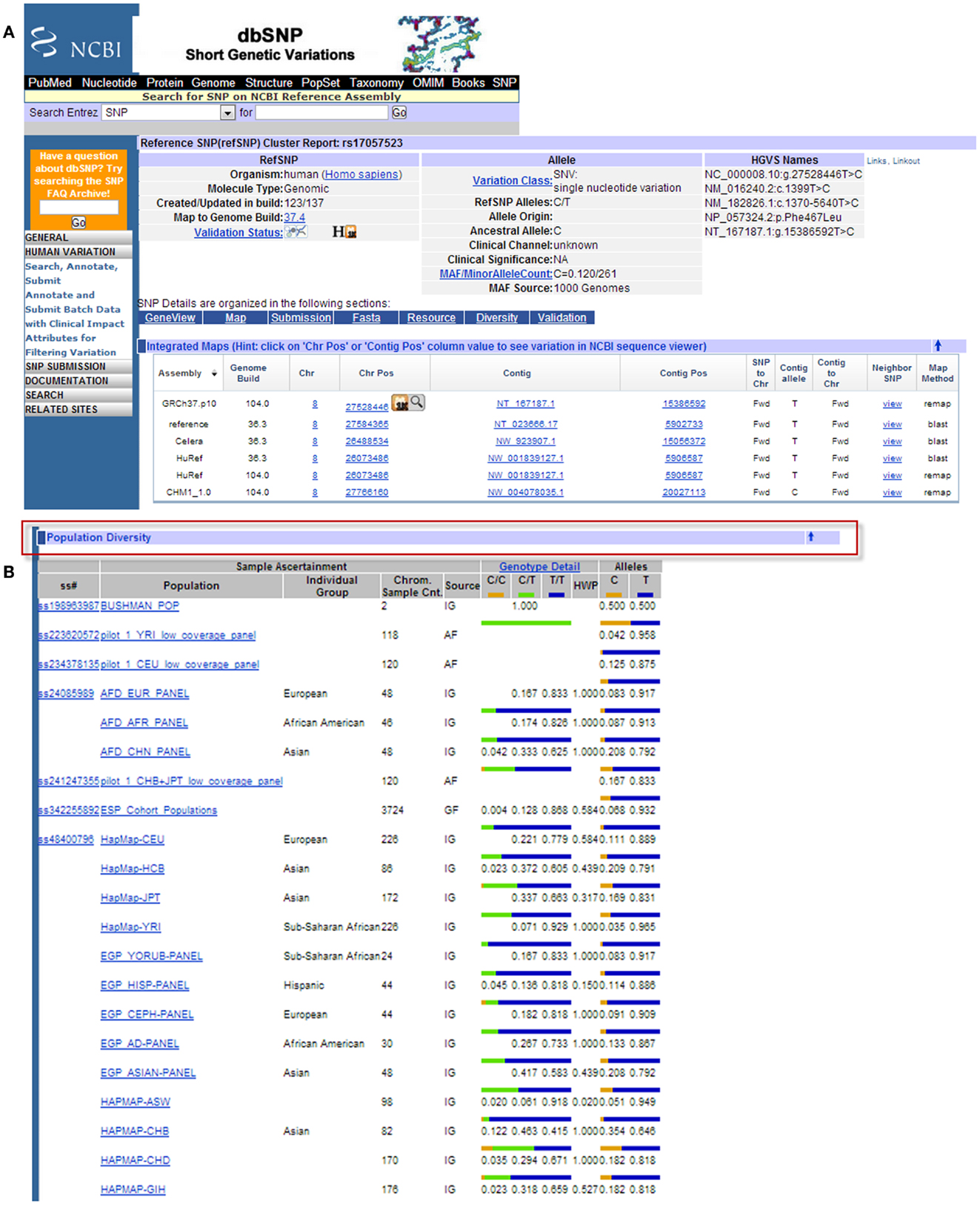This screenshot has height=1205, width=980.
Task: Click Go under the FAQ Archive box
Action: coord(79,222)
